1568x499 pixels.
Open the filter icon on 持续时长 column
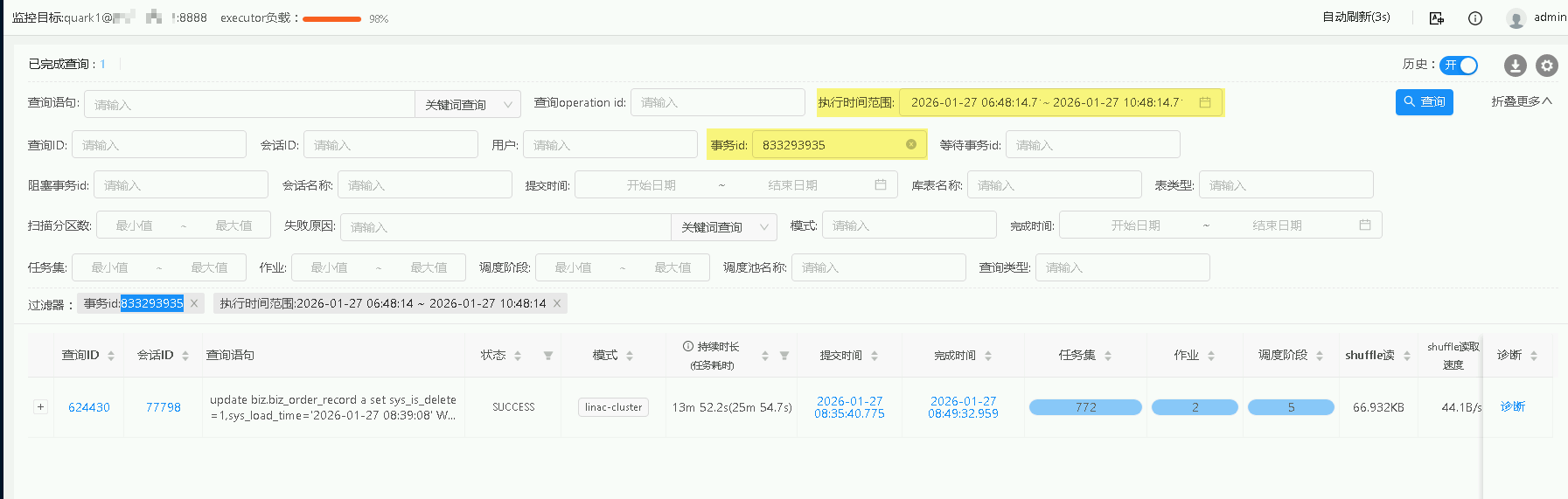pyautogui.click(x=784, y=356)
